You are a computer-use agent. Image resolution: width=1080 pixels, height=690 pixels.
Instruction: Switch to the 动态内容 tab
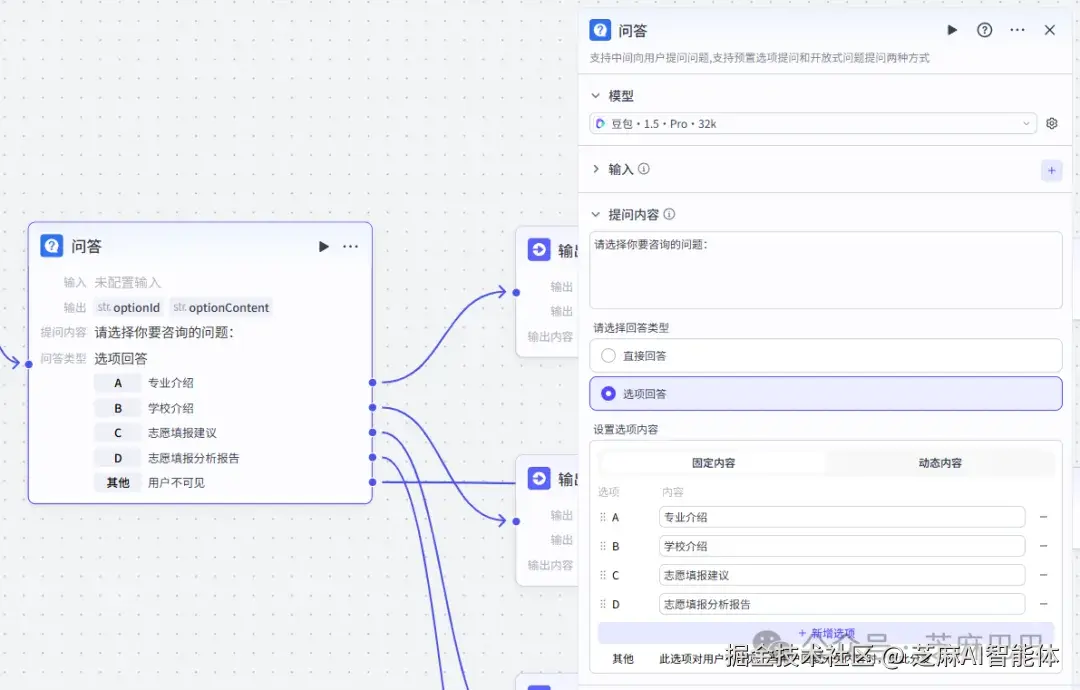939,463
